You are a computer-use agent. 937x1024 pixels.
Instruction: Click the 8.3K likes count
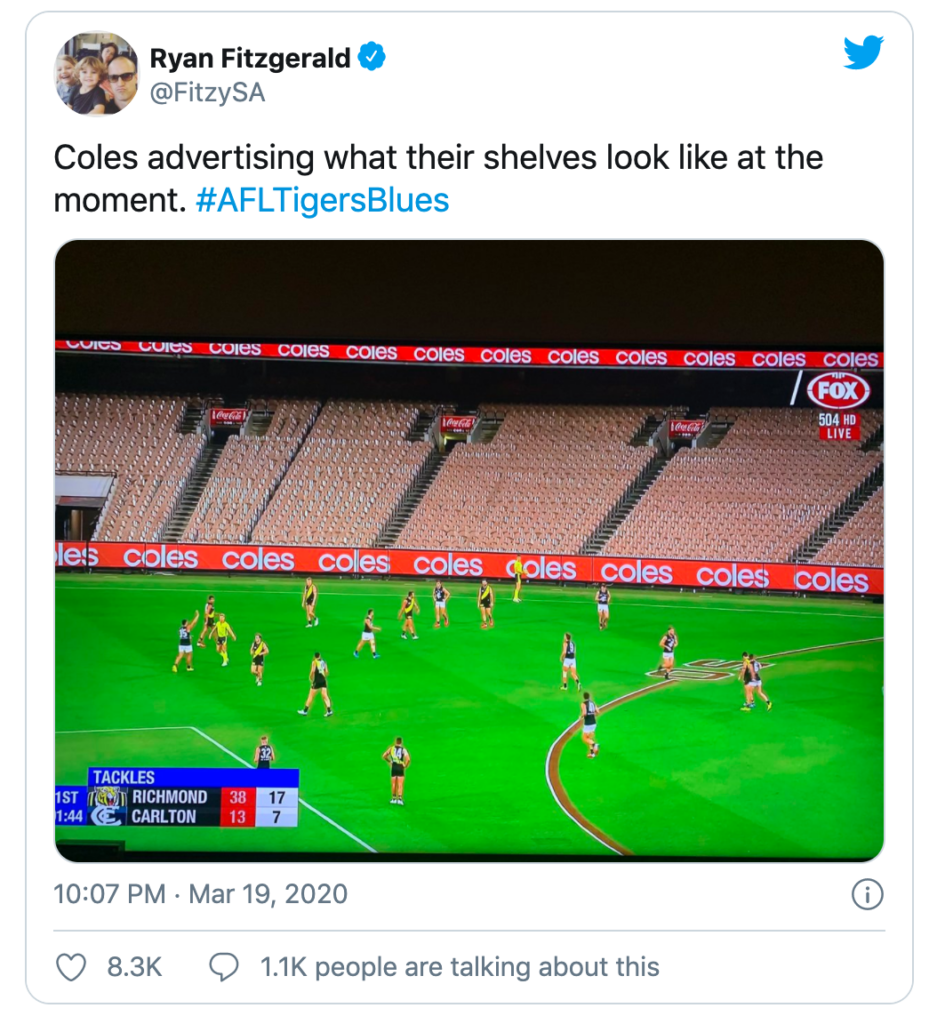coord(134,967)
